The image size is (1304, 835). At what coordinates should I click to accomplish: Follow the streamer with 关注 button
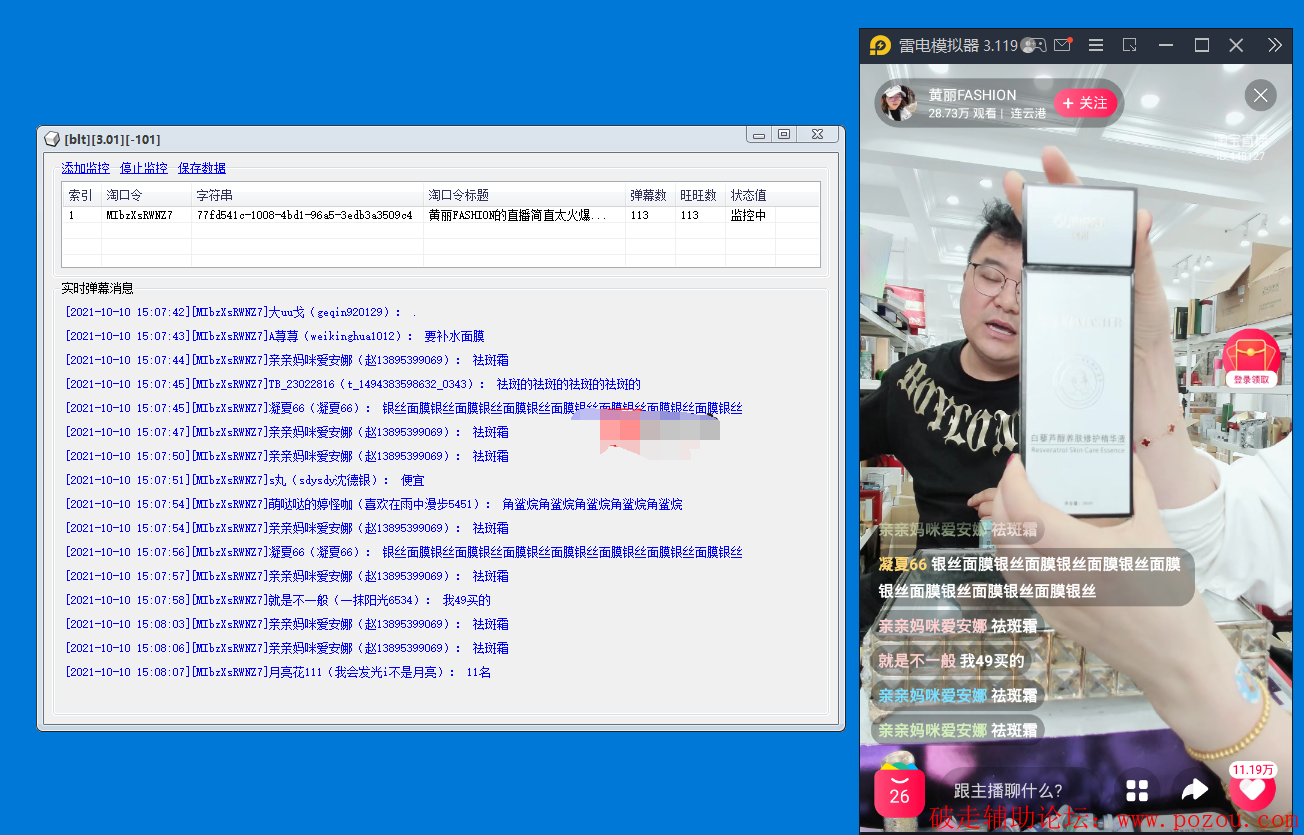(1085, 103)
